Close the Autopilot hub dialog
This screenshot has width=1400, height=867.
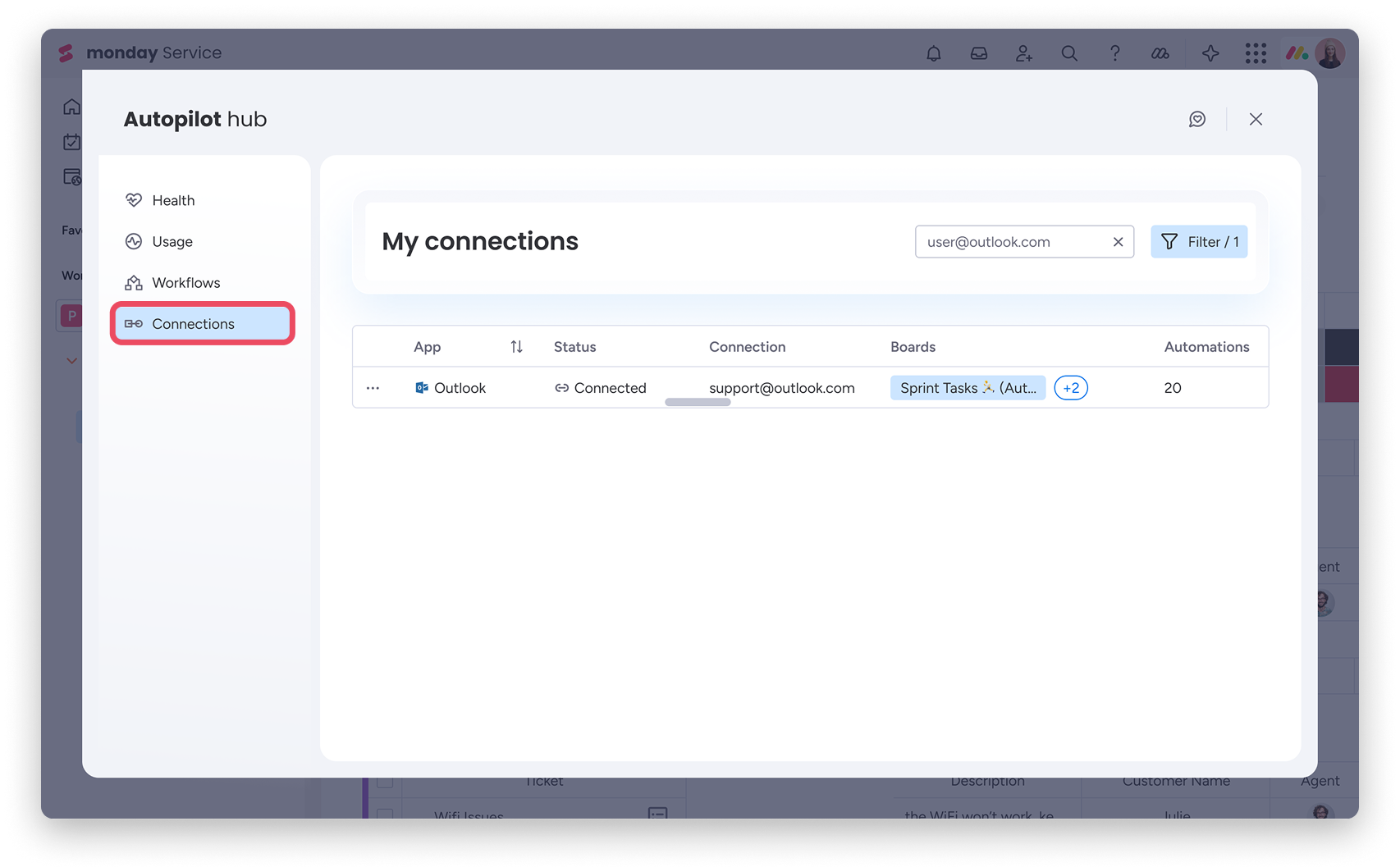1256,119
